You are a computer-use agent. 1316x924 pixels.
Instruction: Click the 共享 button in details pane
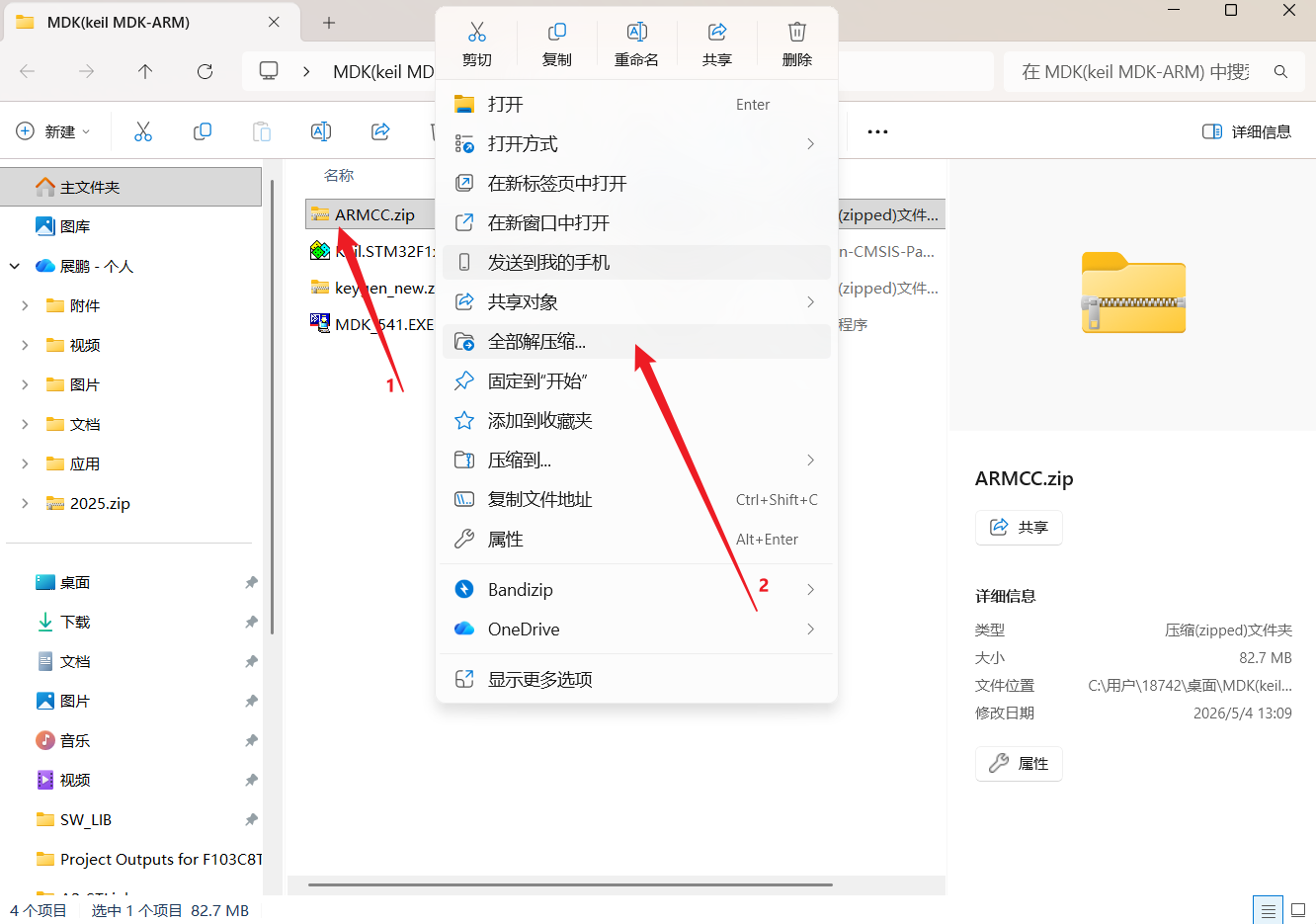click(x=1019, y=527)
